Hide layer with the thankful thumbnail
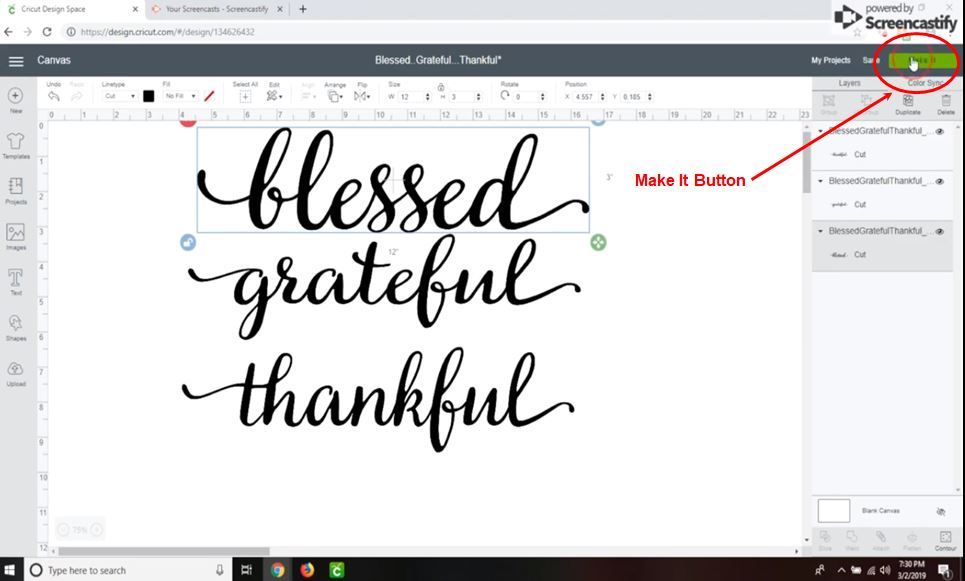The image size is (965, 581). [940, 131]
